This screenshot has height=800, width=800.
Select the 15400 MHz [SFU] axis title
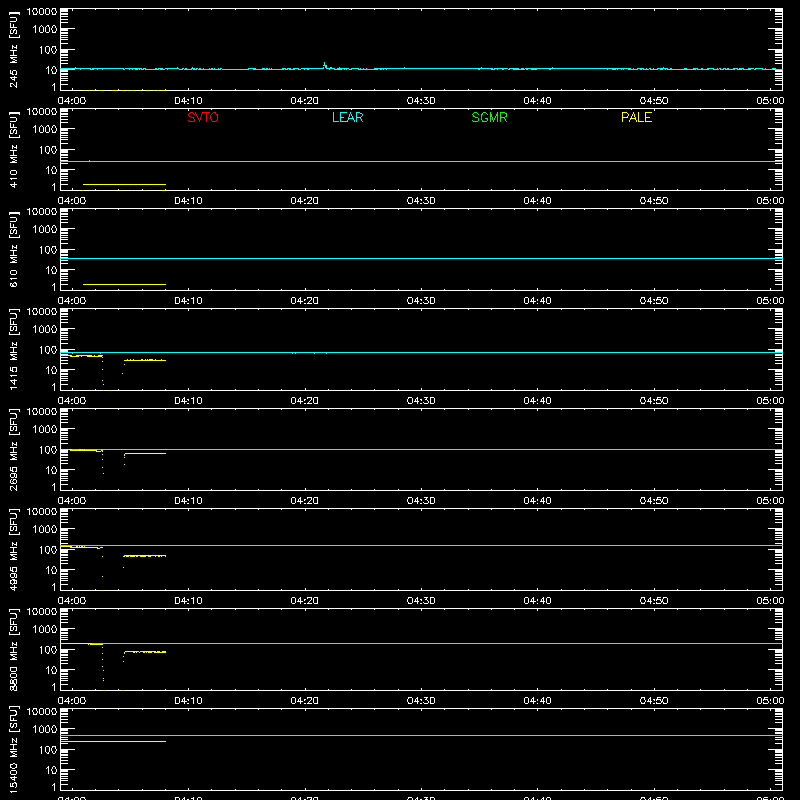[14, 749]
